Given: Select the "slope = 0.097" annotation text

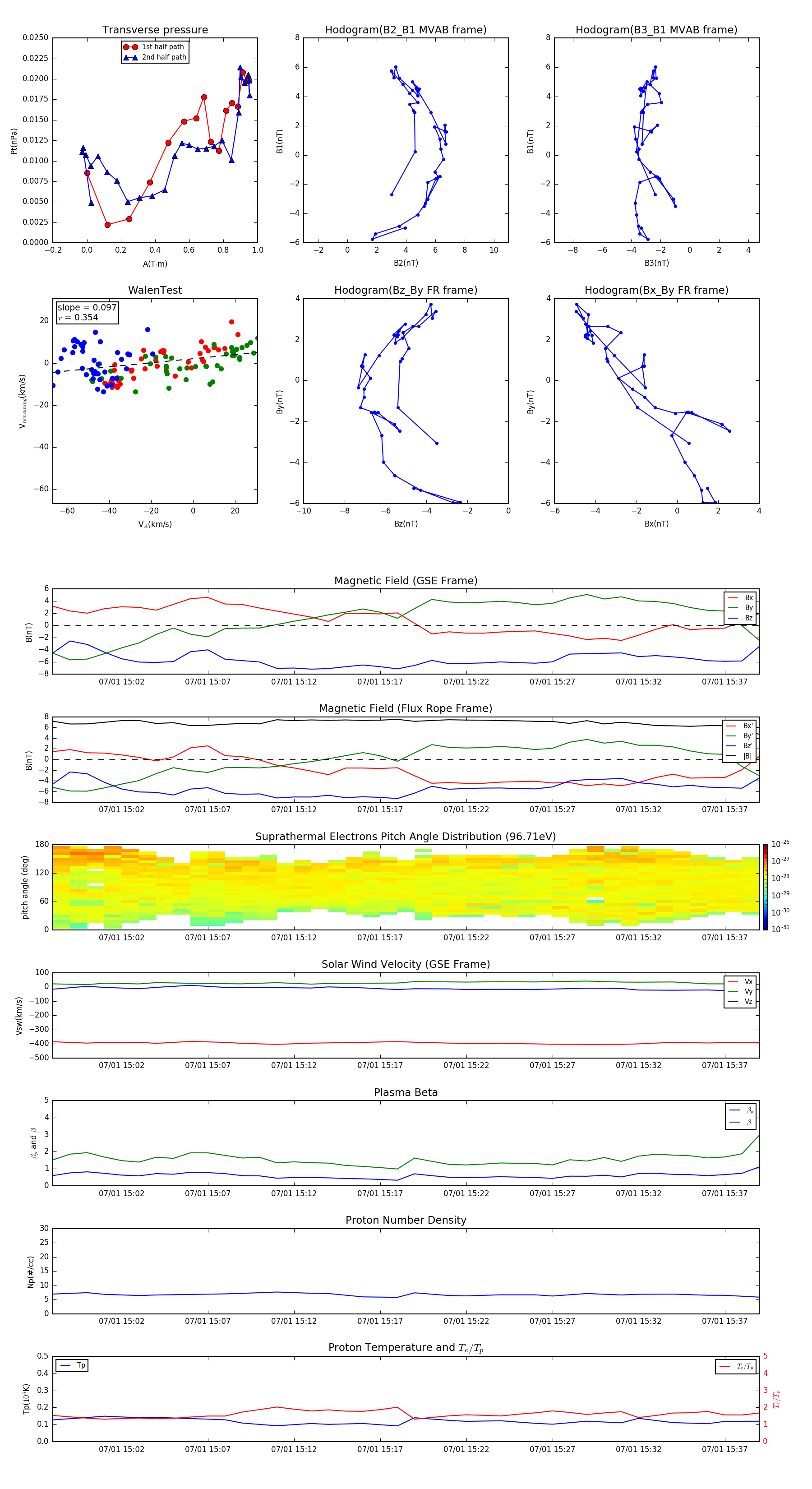Looking at the screenshot, I should point(87,308).
